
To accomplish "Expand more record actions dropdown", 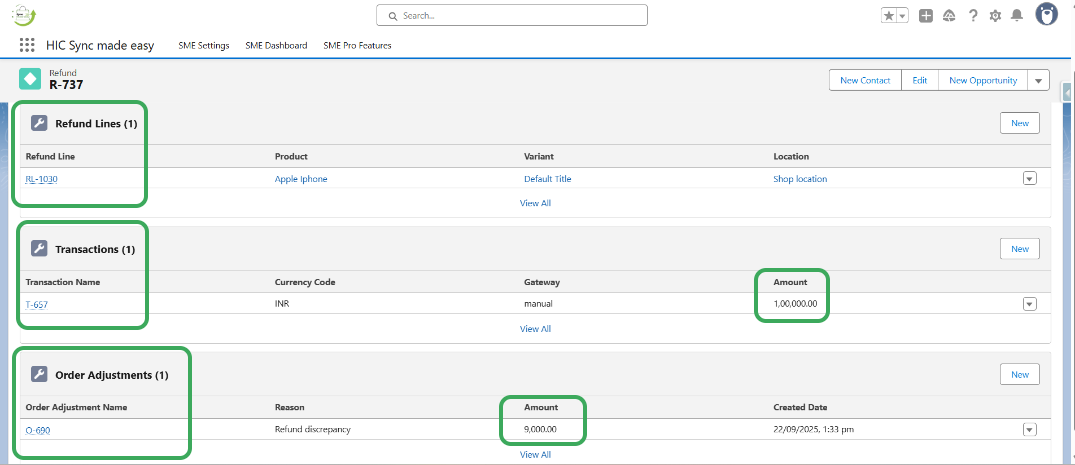I will click(1038, 81).
